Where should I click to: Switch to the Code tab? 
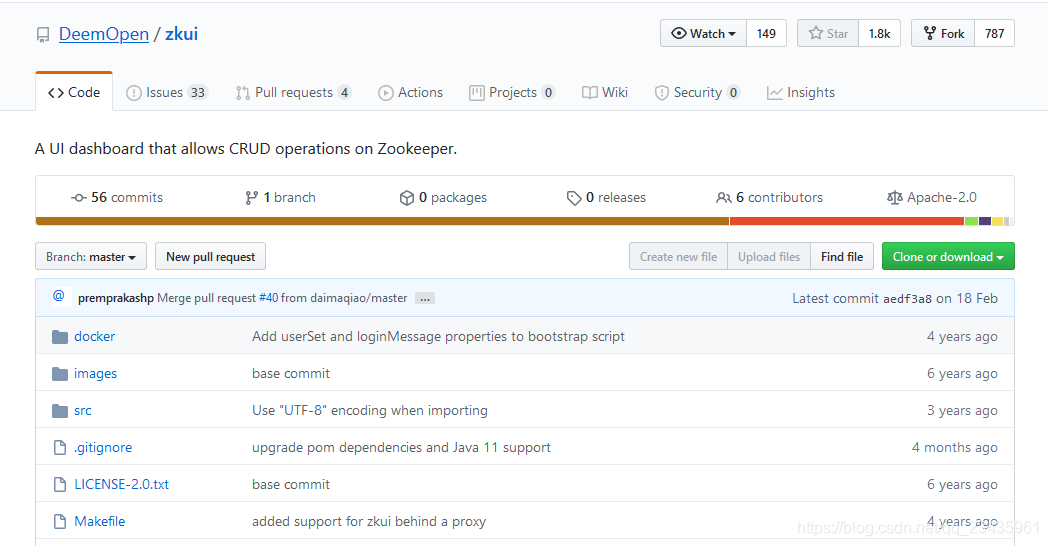[74, 92]
